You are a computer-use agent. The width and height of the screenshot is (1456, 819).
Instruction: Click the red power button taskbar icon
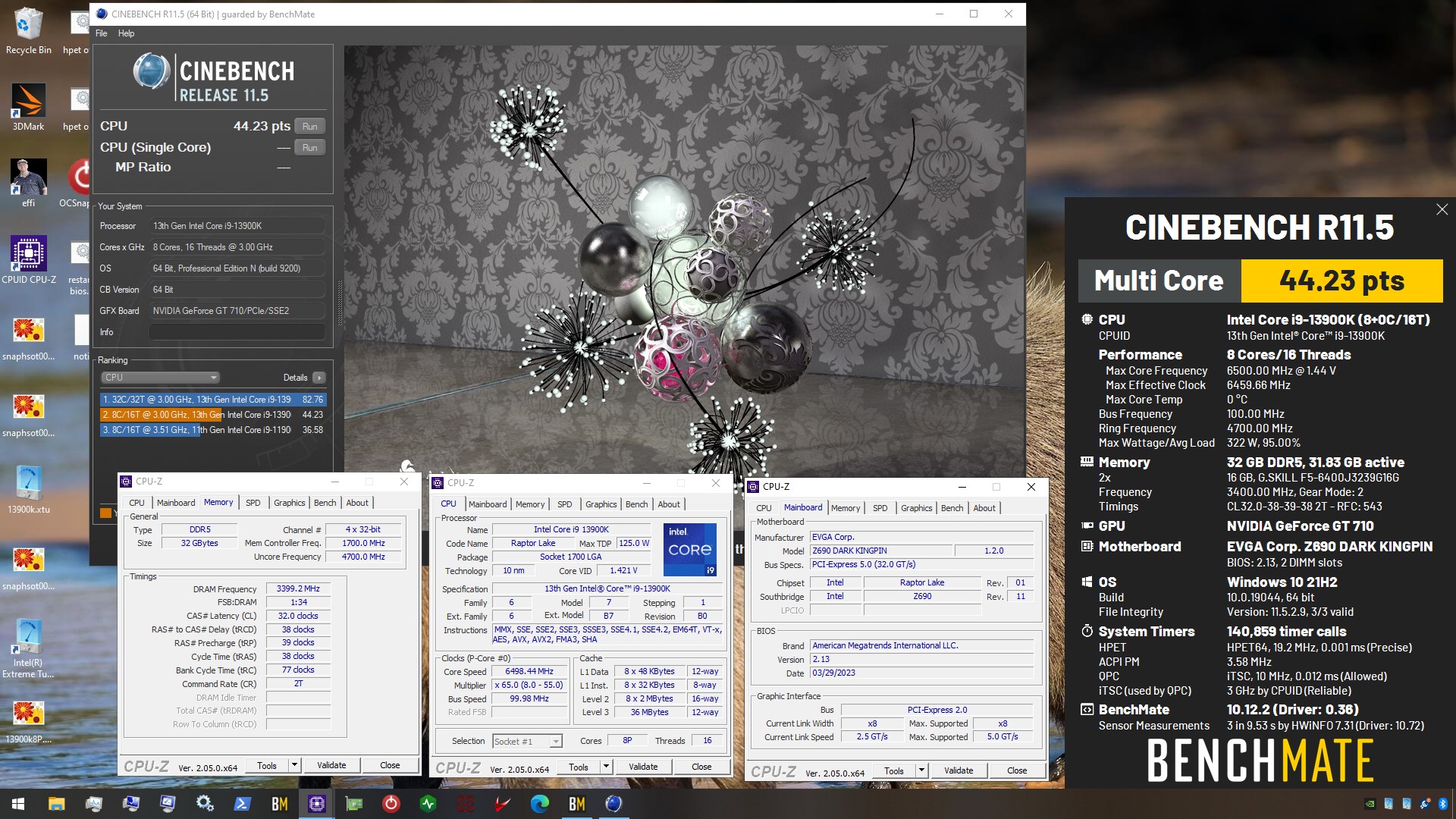tap(391, 804)
